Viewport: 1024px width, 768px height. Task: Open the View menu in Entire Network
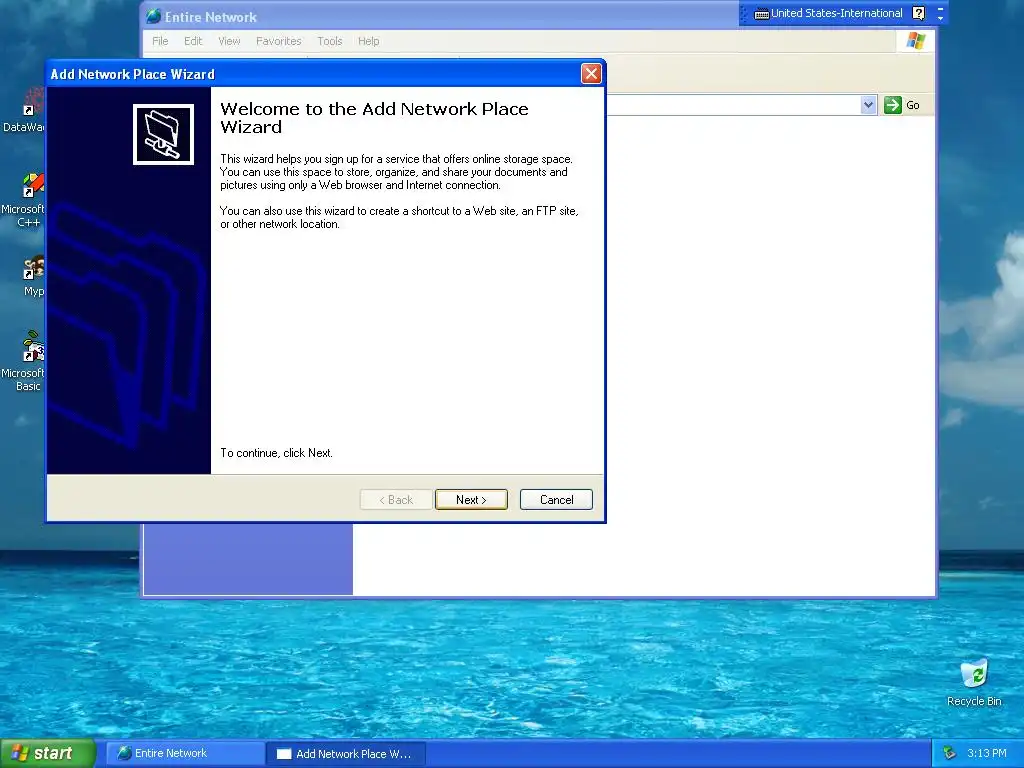point(229,41)
